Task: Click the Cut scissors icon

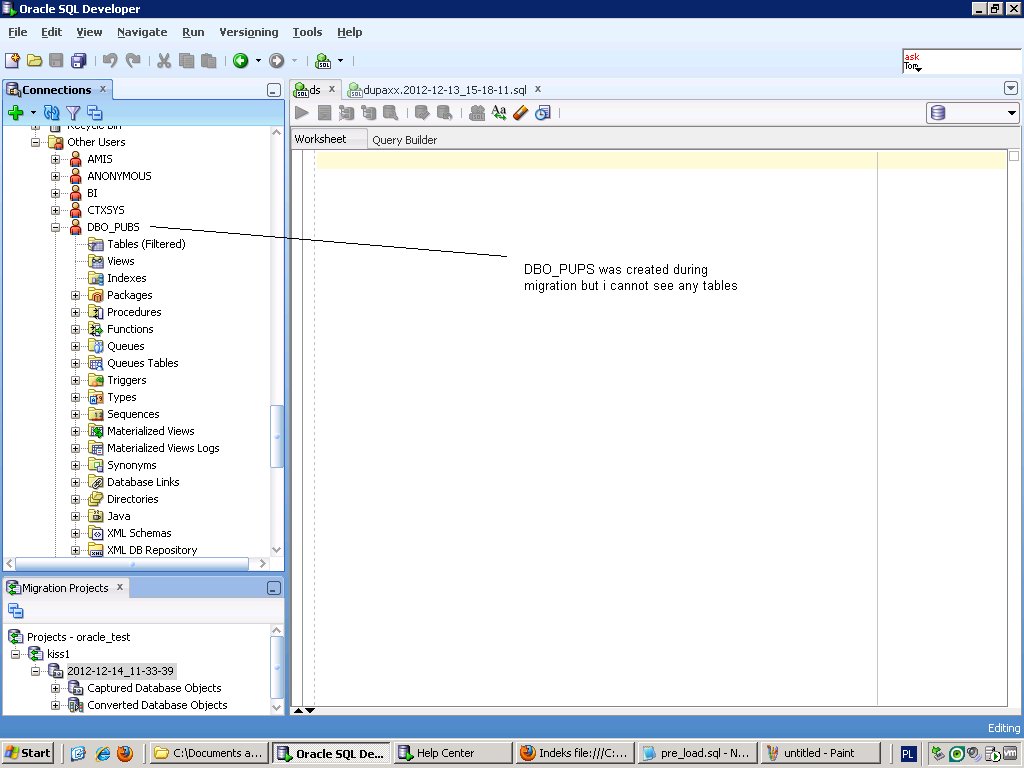Action: tap(164, 61)
